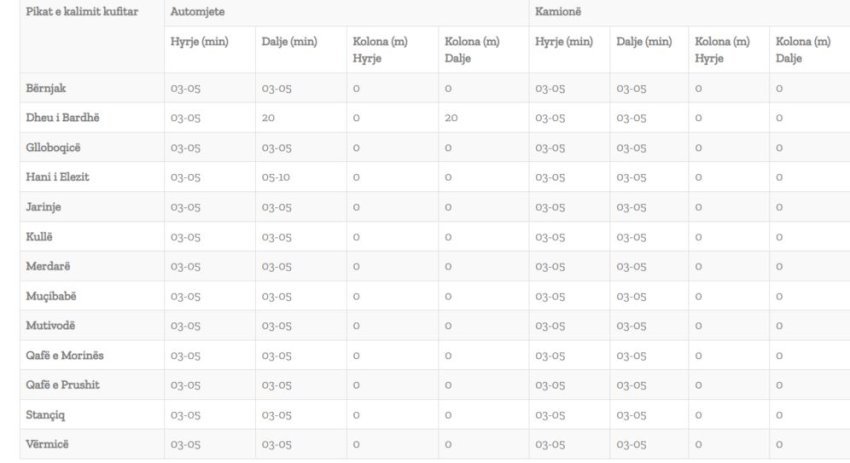Viewport: 850px width, 463px height.
Task: Click the Automjete column group header
Action: 197,12
